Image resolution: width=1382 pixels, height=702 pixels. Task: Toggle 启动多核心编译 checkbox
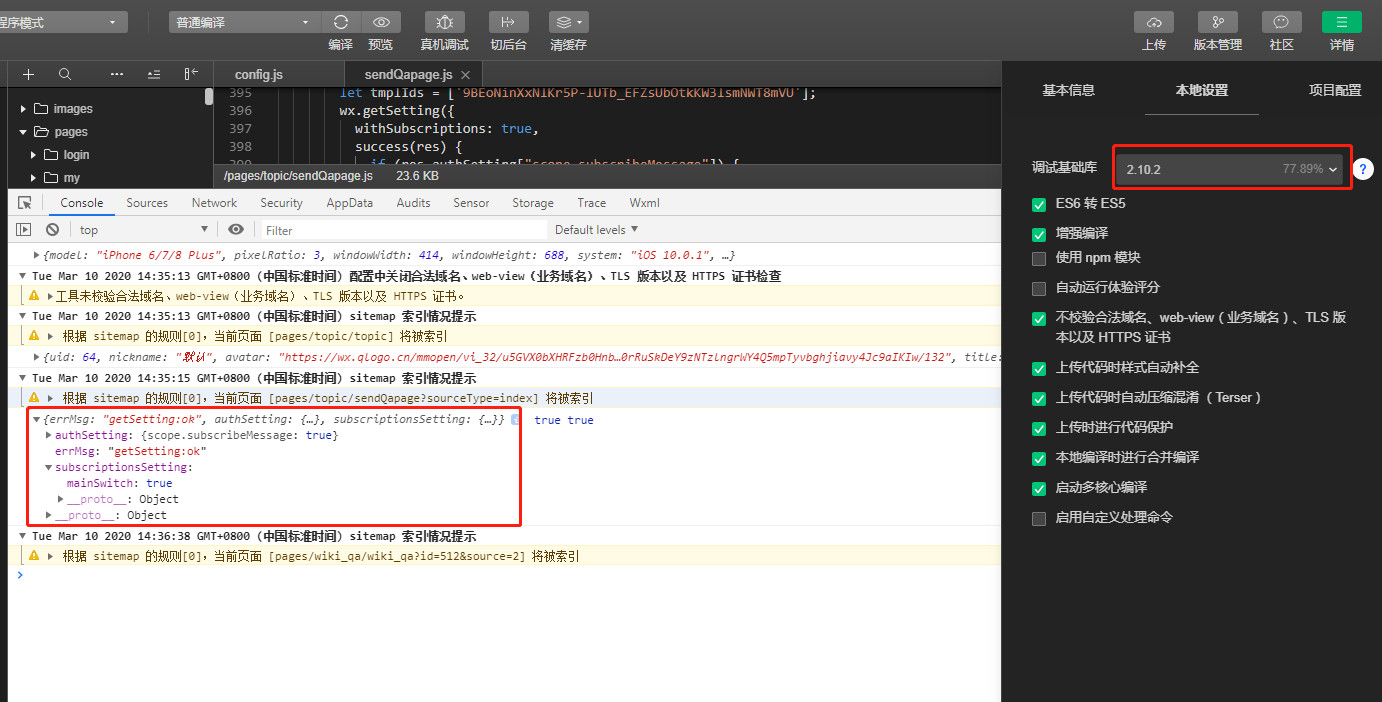point(1039,488)
